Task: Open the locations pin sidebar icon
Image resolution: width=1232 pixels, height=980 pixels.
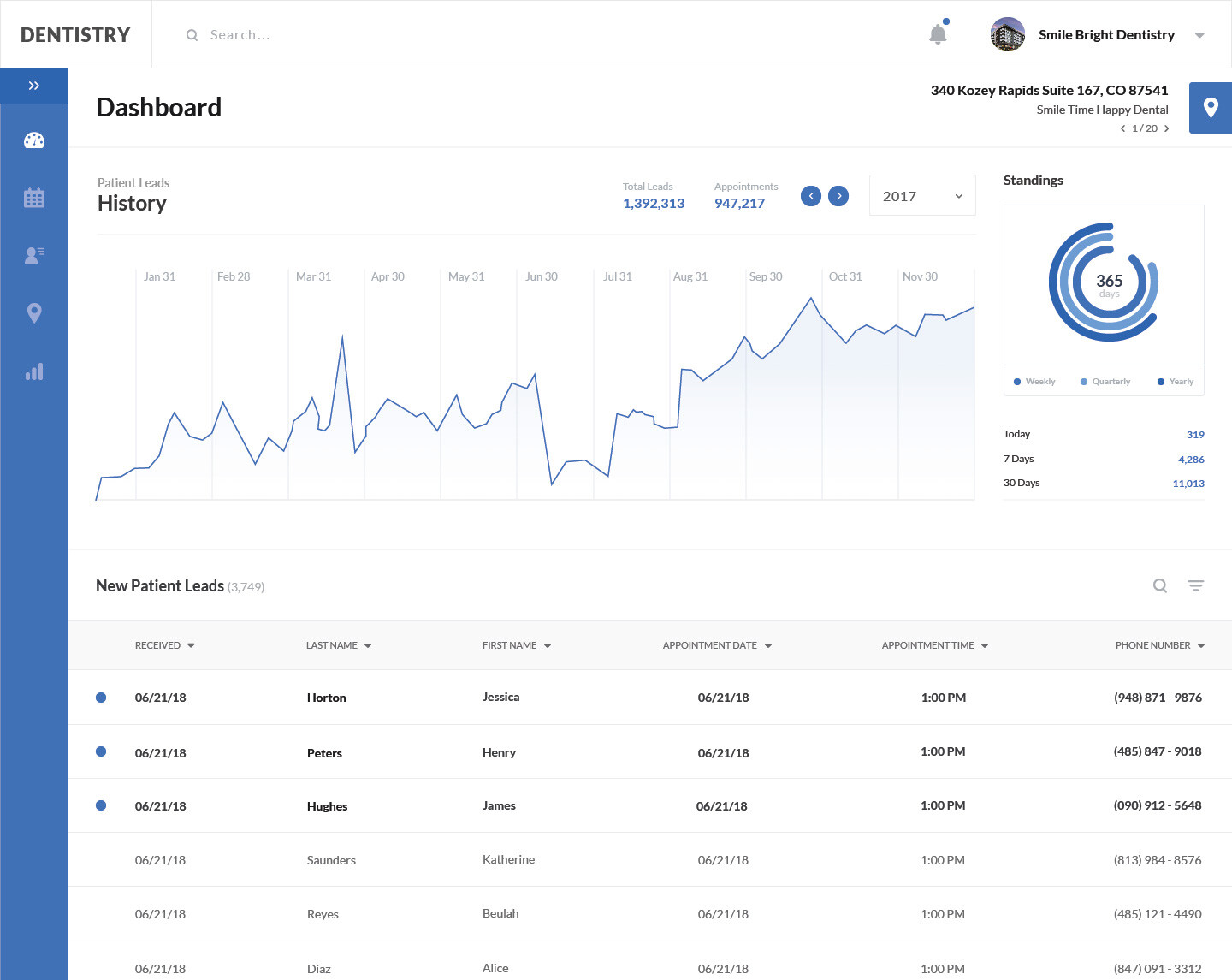Action: point(34,313)
